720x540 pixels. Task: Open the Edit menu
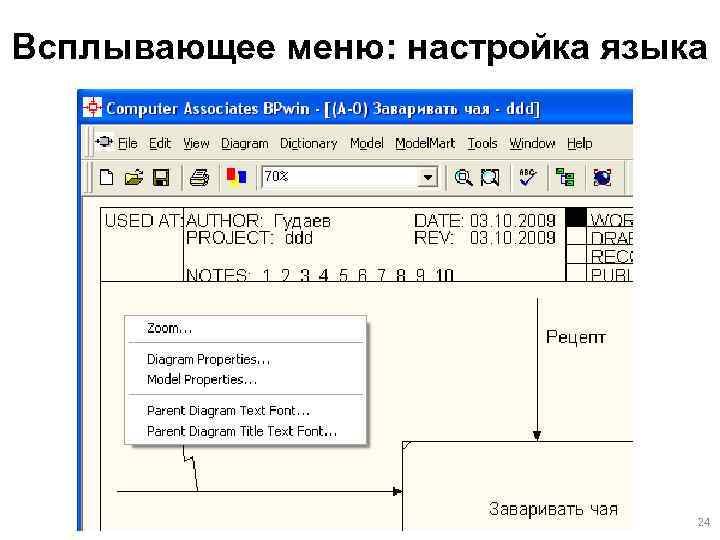(x=160, y=143)
